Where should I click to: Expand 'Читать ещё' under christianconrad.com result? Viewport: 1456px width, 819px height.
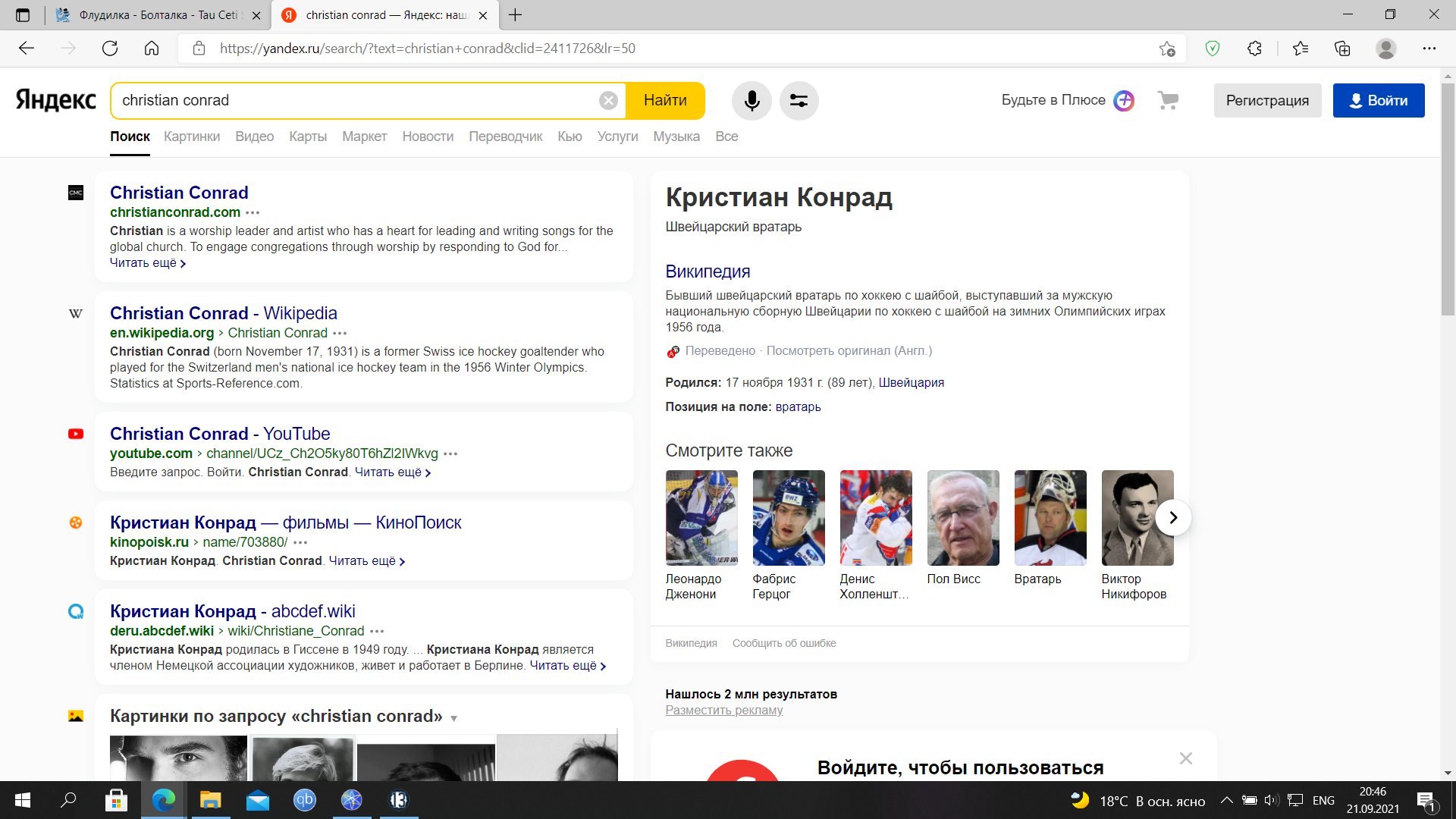pos(147,263)
